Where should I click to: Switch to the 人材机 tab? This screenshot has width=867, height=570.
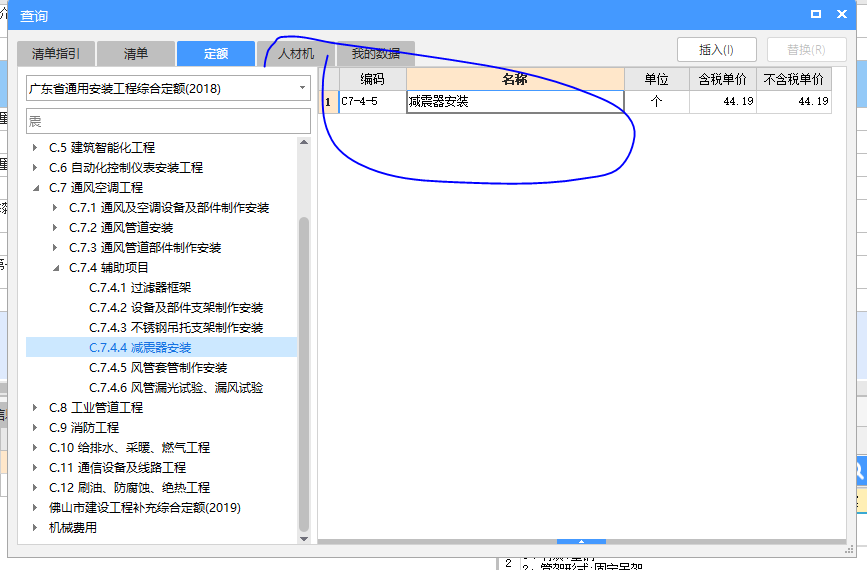pos(296,54)
